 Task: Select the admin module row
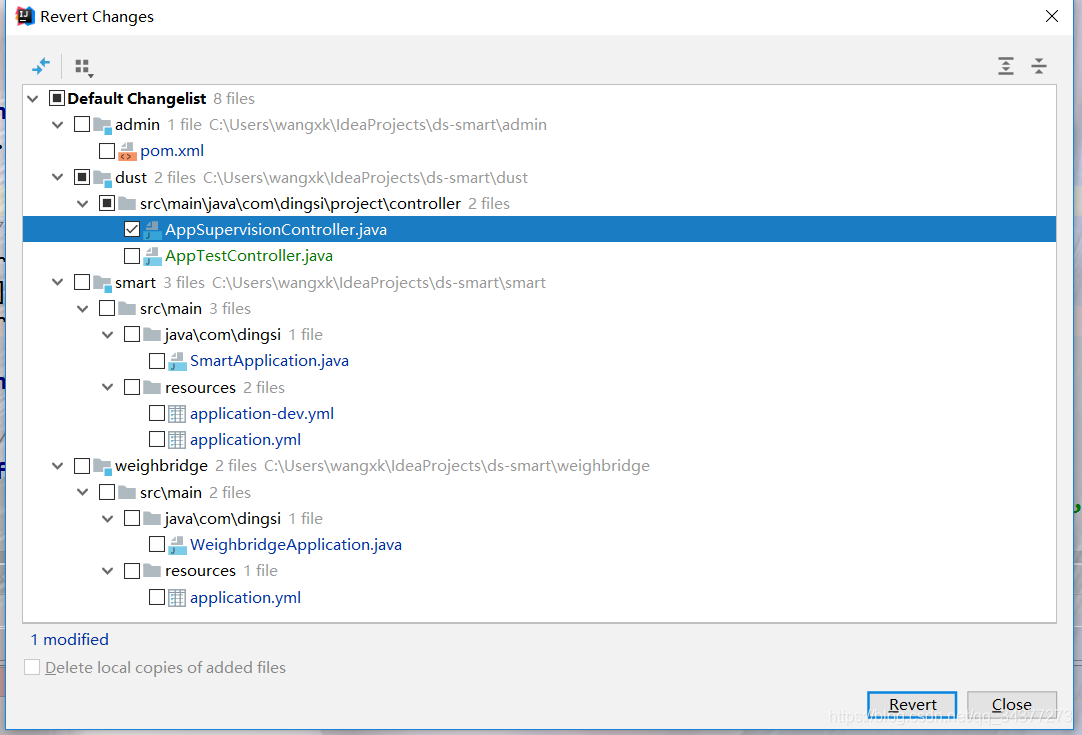tap(137, 125)
